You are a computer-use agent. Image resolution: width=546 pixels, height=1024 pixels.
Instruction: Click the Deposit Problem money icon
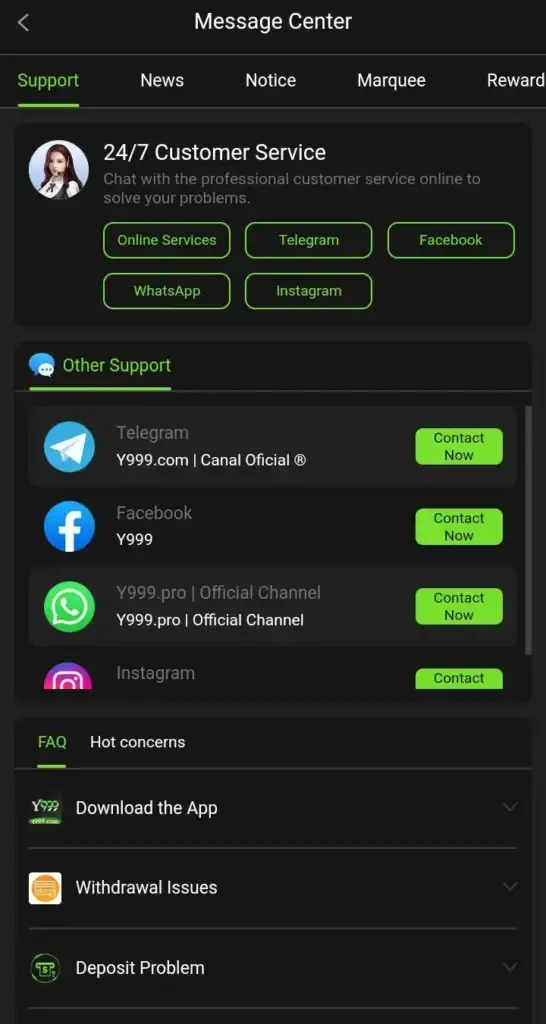click(45, 968)
